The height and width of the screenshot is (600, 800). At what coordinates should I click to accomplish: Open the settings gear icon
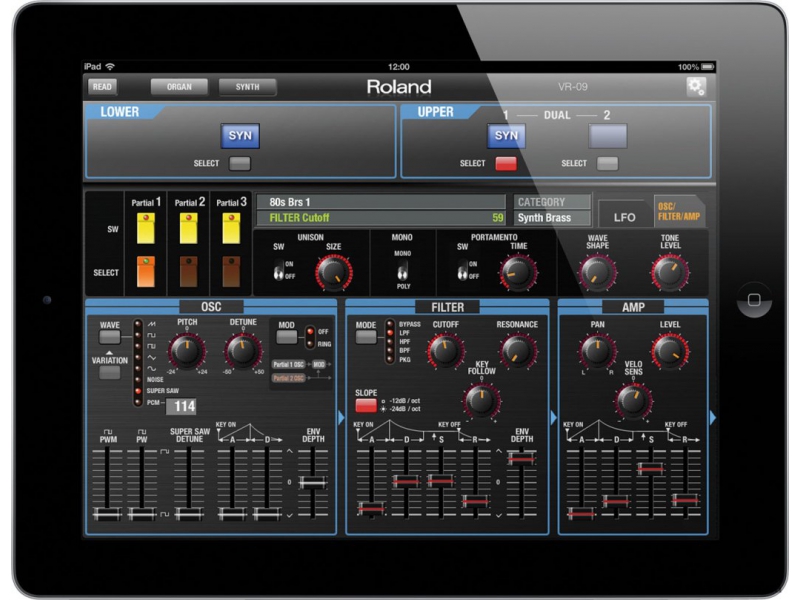pyautogui.click(x=696, y=86)
